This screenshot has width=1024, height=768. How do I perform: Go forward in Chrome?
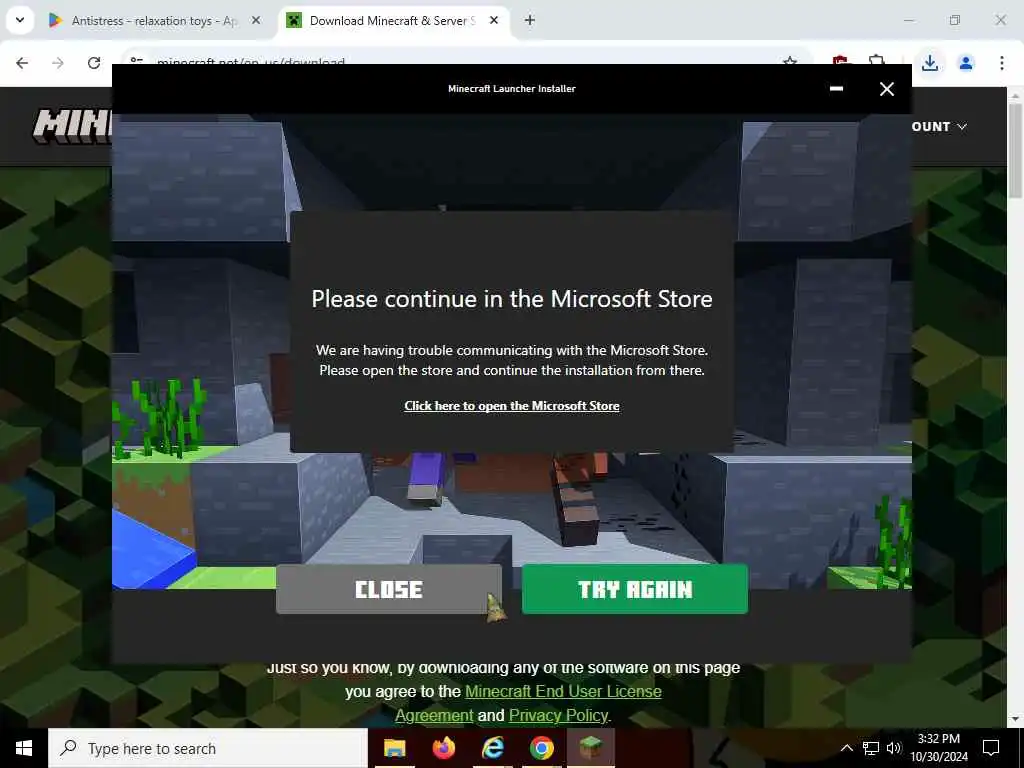coord(58,63)
